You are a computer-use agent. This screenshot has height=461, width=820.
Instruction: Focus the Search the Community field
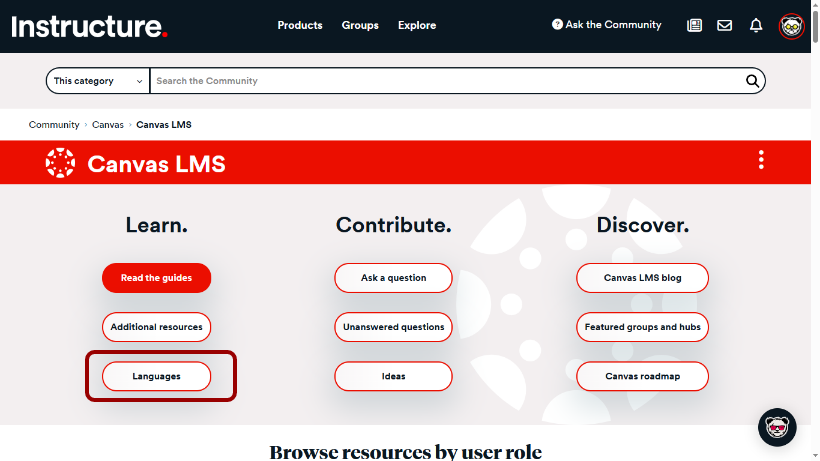(447, 81)
